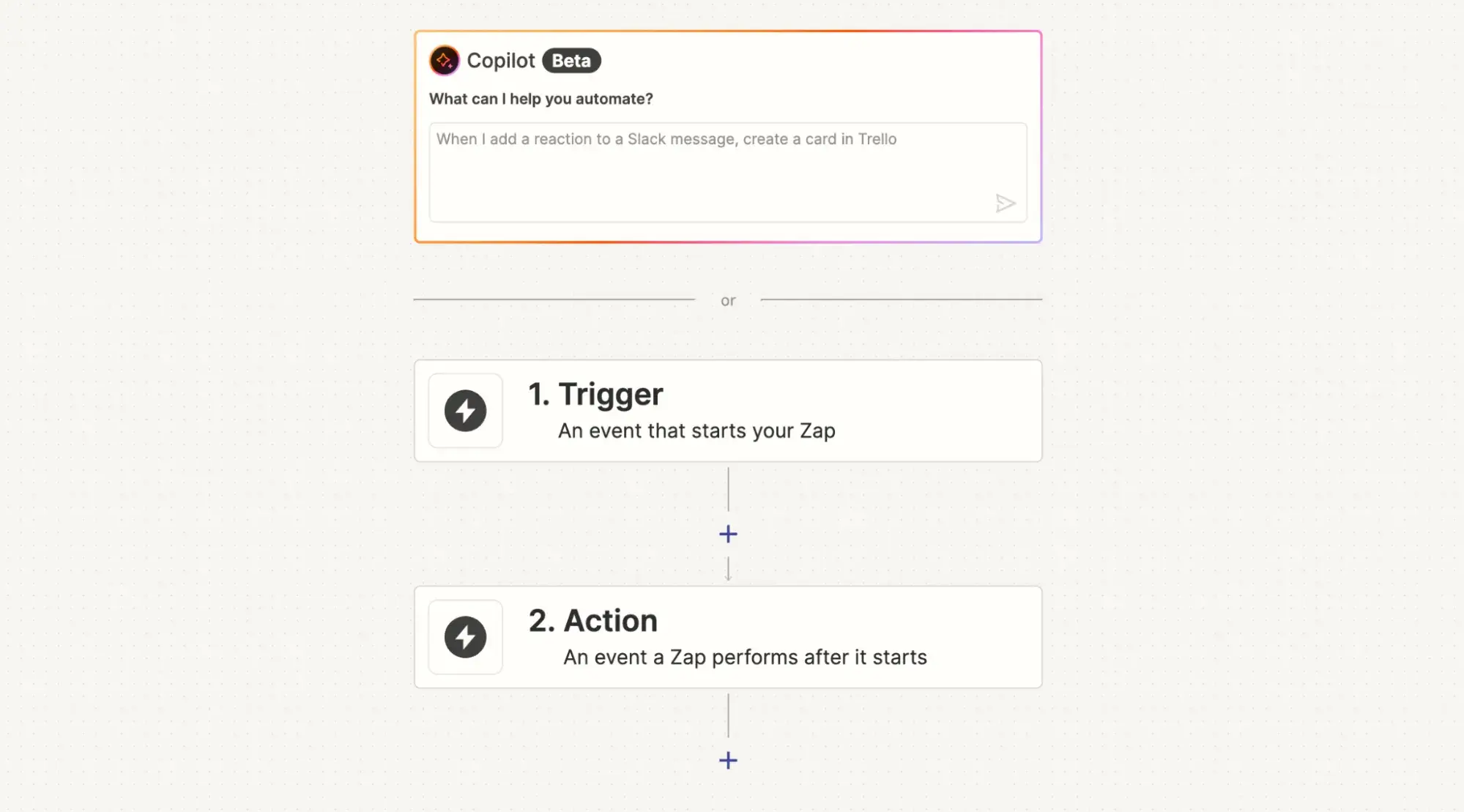Click the Copilot logo icon

click(444, 60)
